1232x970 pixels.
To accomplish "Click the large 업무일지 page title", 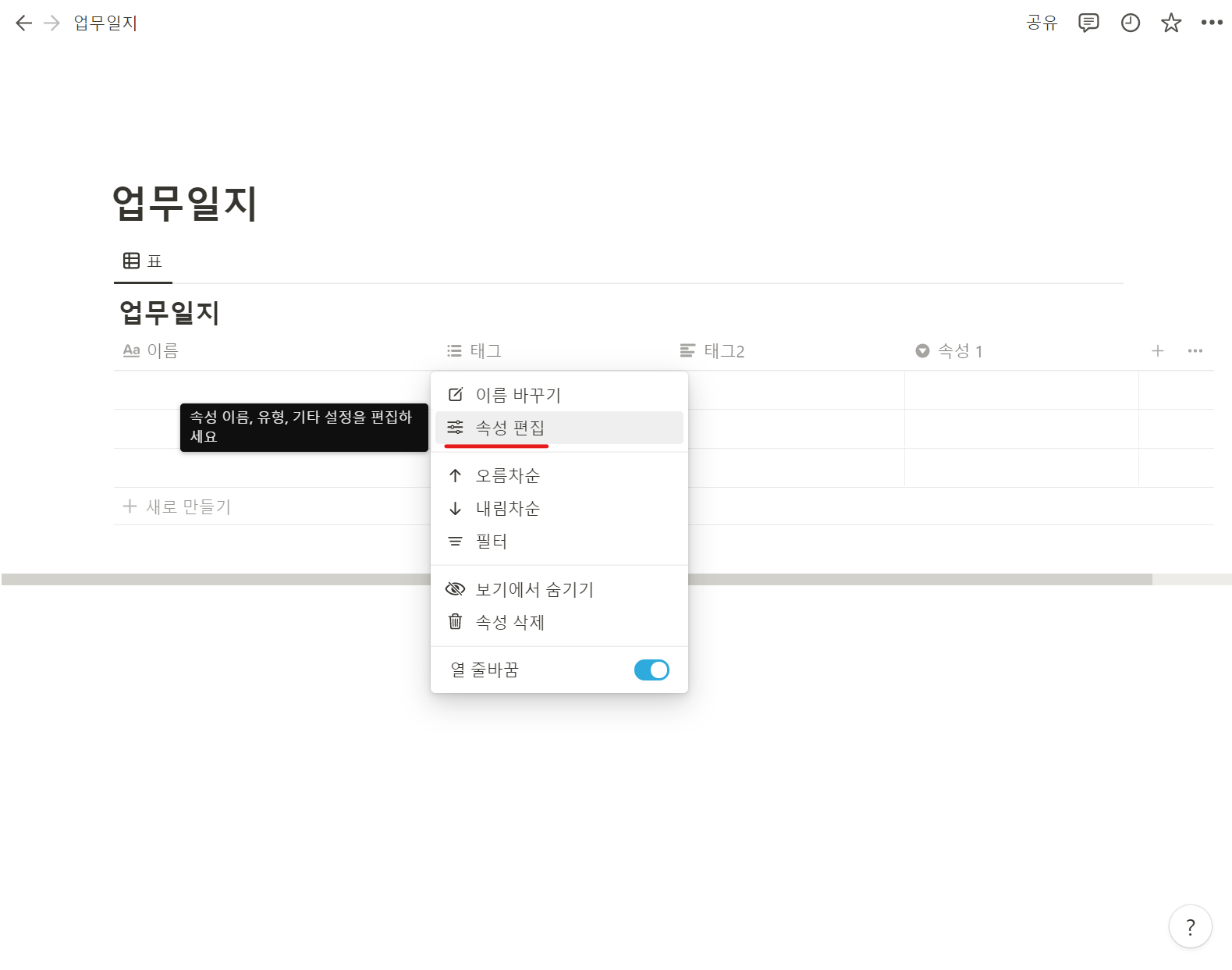I will point(185,204).
